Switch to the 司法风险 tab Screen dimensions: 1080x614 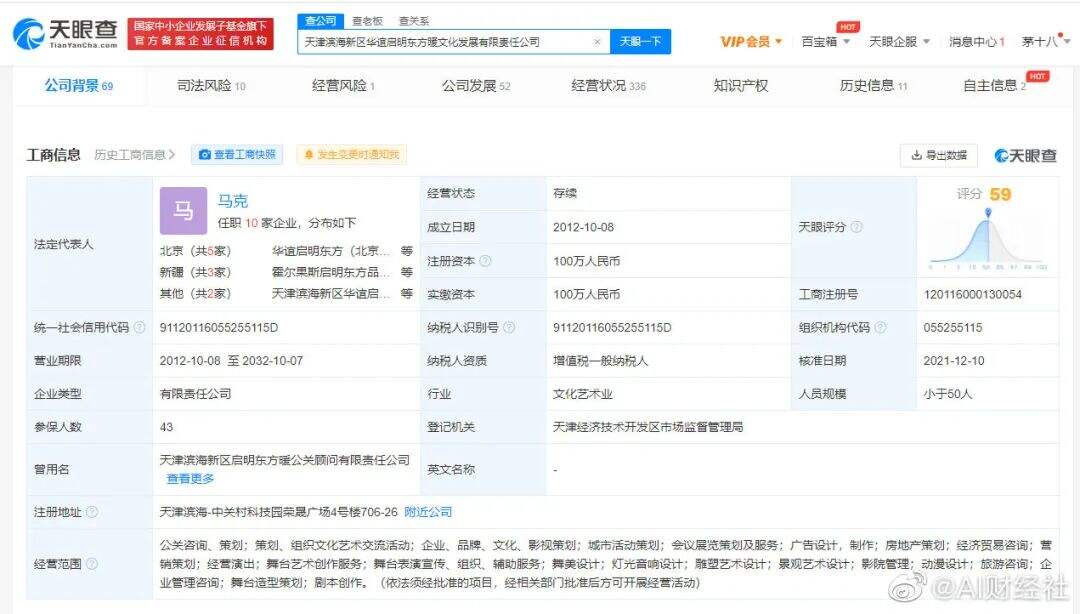tap(211, 85)
